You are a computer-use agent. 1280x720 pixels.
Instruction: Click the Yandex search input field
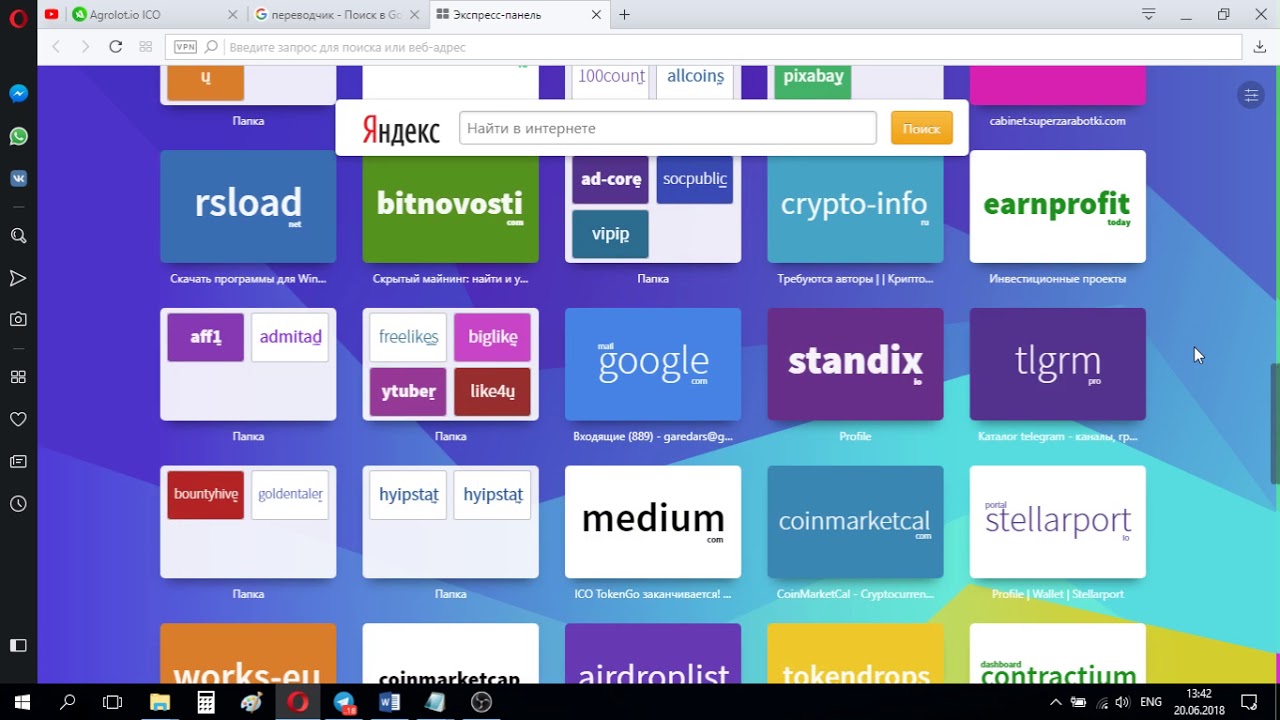[667, 128]
